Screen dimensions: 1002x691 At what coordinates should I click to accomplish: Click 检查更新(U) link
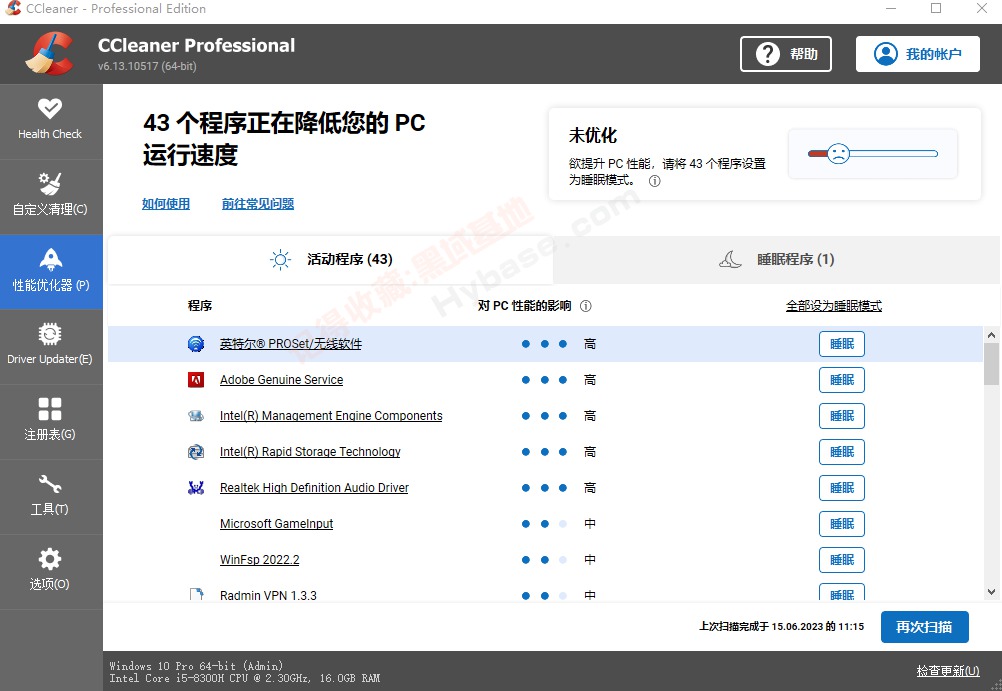[x=948, y=671]
